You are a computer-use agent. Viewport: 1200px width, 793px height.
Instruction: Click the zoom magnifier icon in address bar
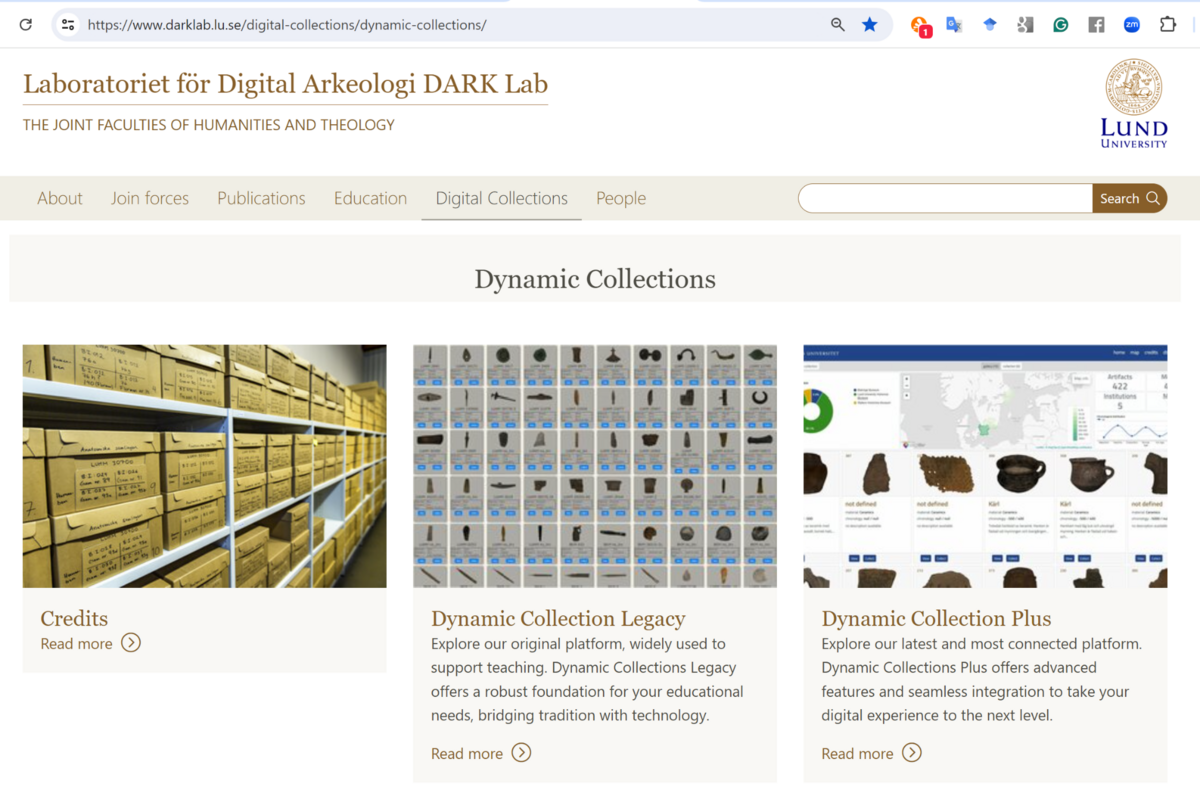pyautogui.click(x=837, y=24)
